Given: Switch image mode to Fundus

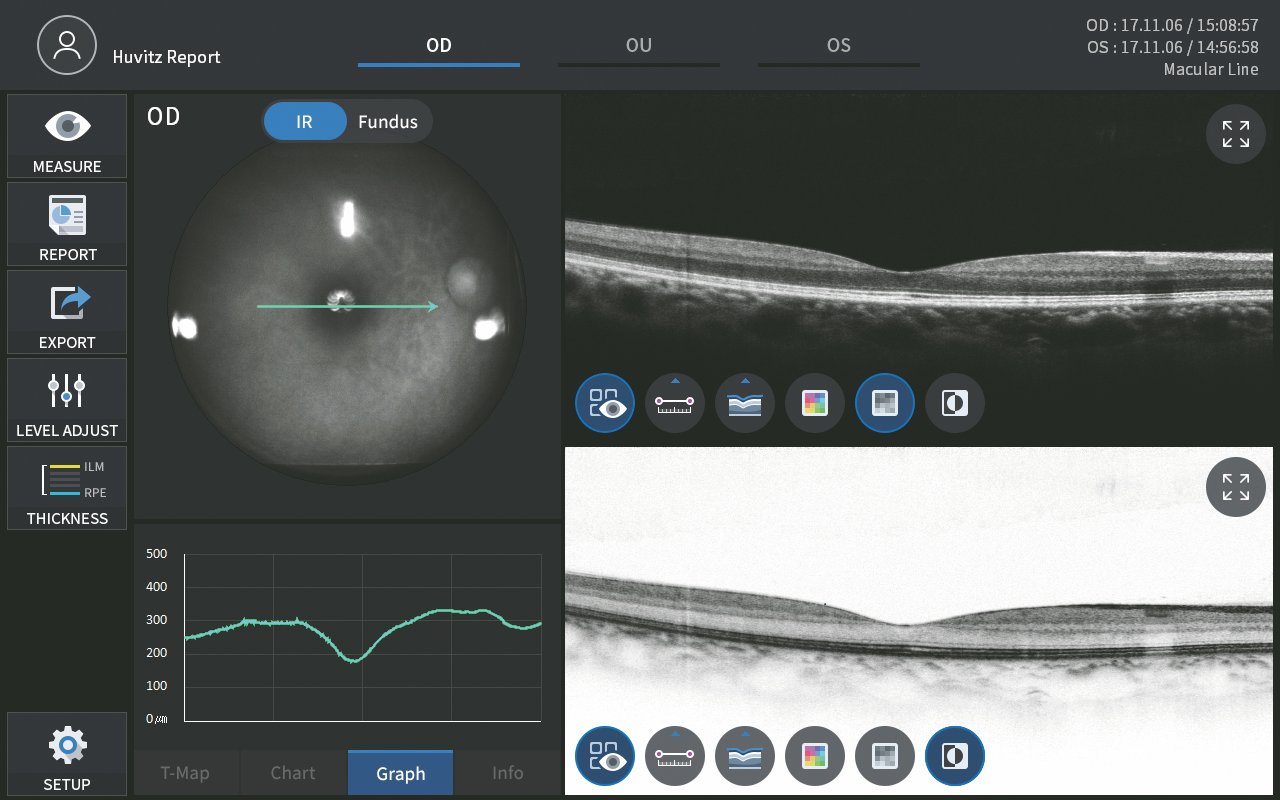Looking at the screenshot, I should tap(388, 122).
